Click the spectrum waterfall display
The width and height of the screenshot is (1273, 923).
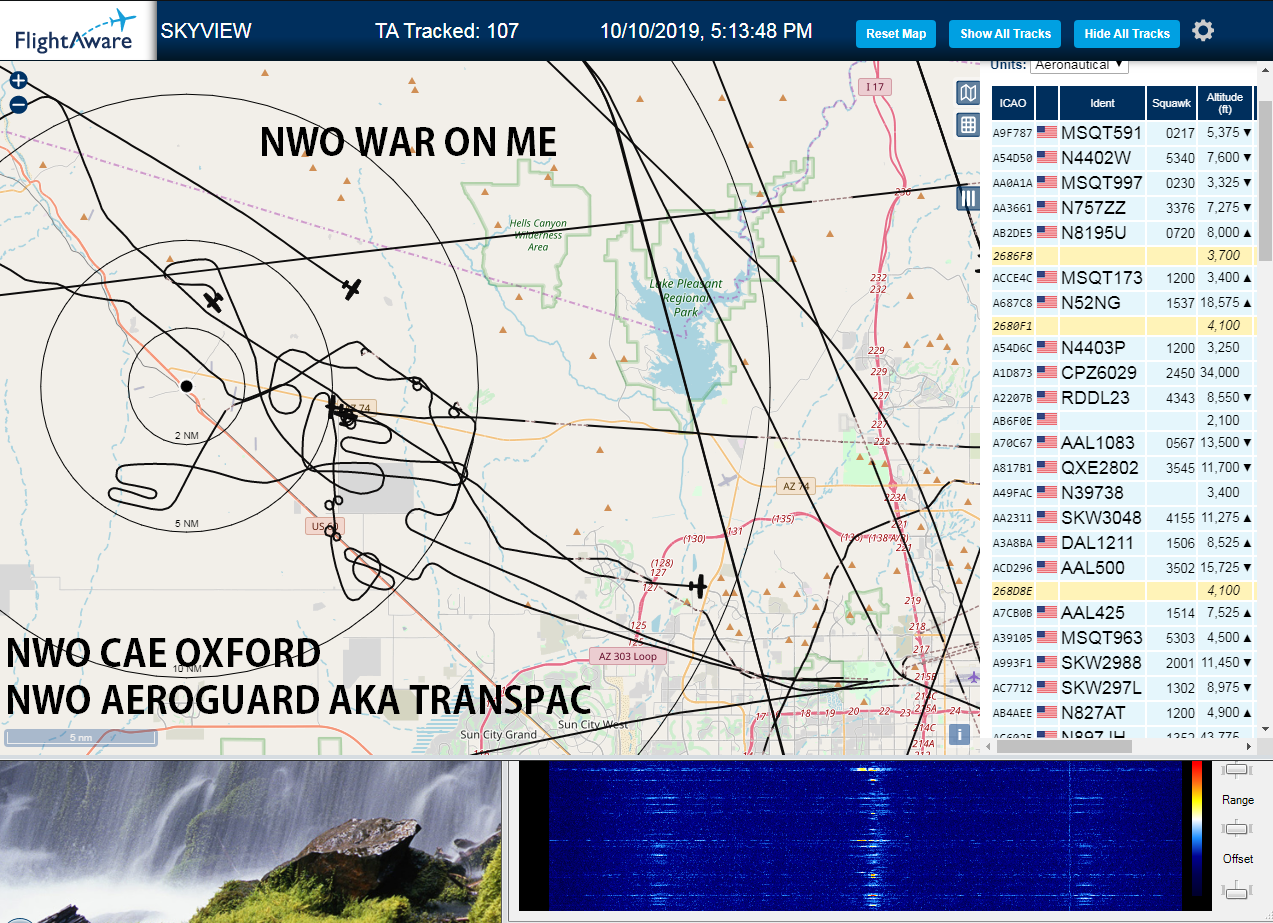(x=865, y=837)
